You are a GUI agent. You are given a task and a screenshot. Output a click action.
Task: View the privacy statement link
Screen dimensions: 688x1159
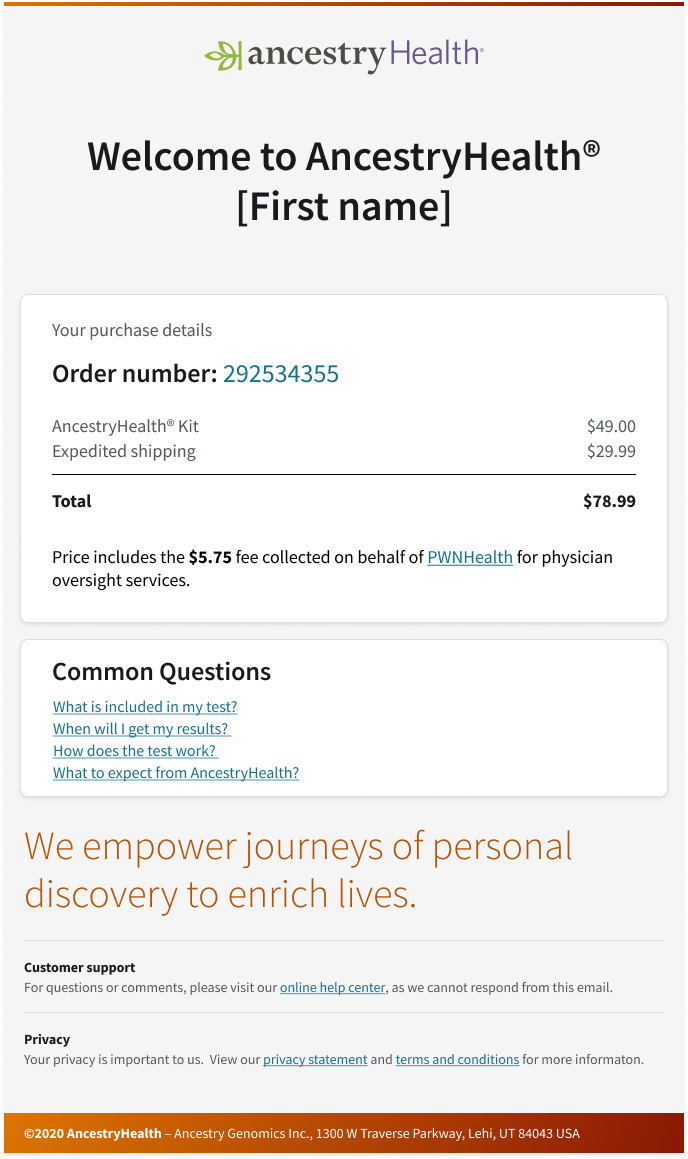(315, 1060)
